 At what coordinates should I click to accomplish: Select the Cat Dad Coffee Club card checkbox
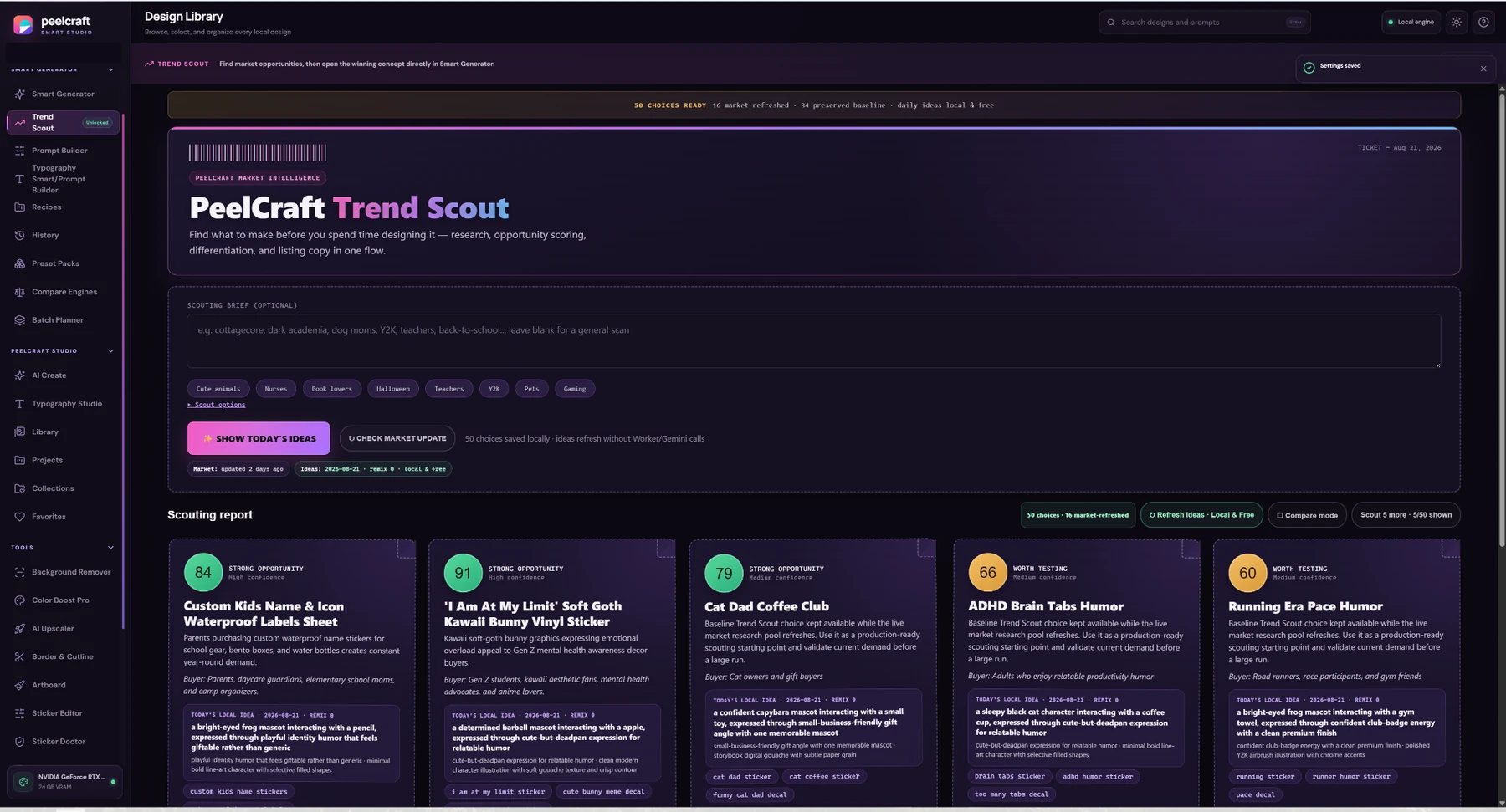[926, 549]
